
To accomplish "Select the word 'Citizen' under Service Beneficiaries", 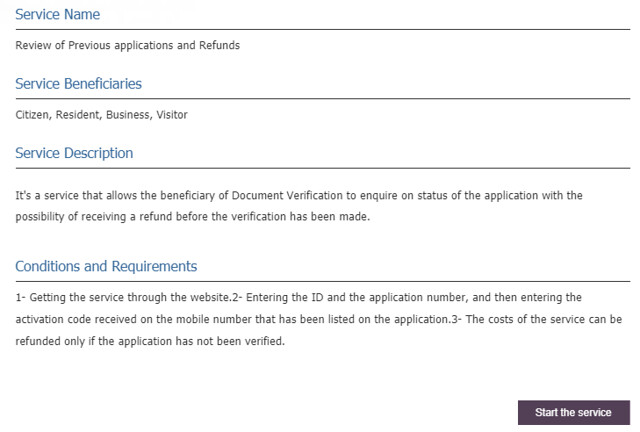I will point(33,115).
